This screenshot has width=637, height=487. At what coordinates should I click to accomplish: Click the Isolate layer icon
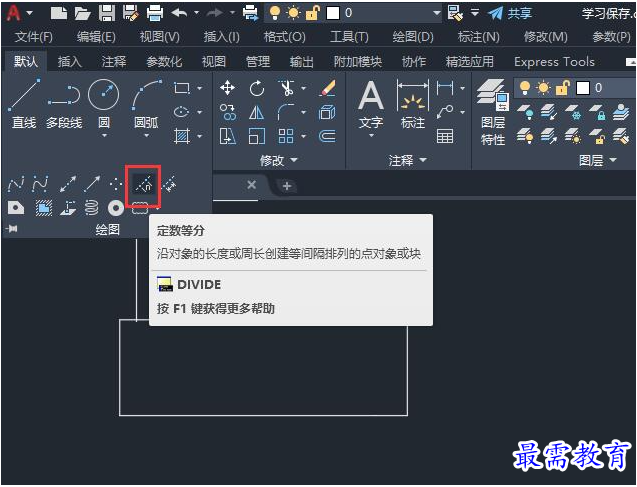(548, 112)
